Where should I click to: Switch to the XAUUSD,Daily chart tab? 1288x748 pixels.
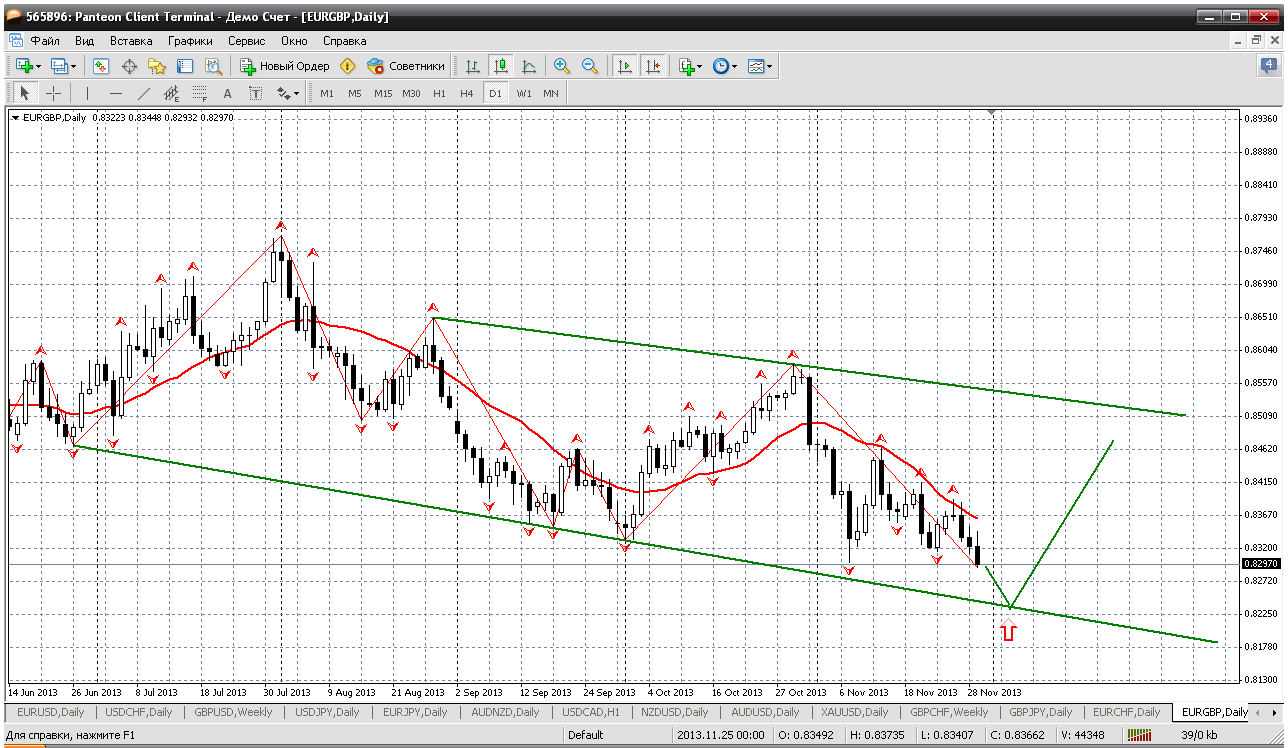[853, 712]
